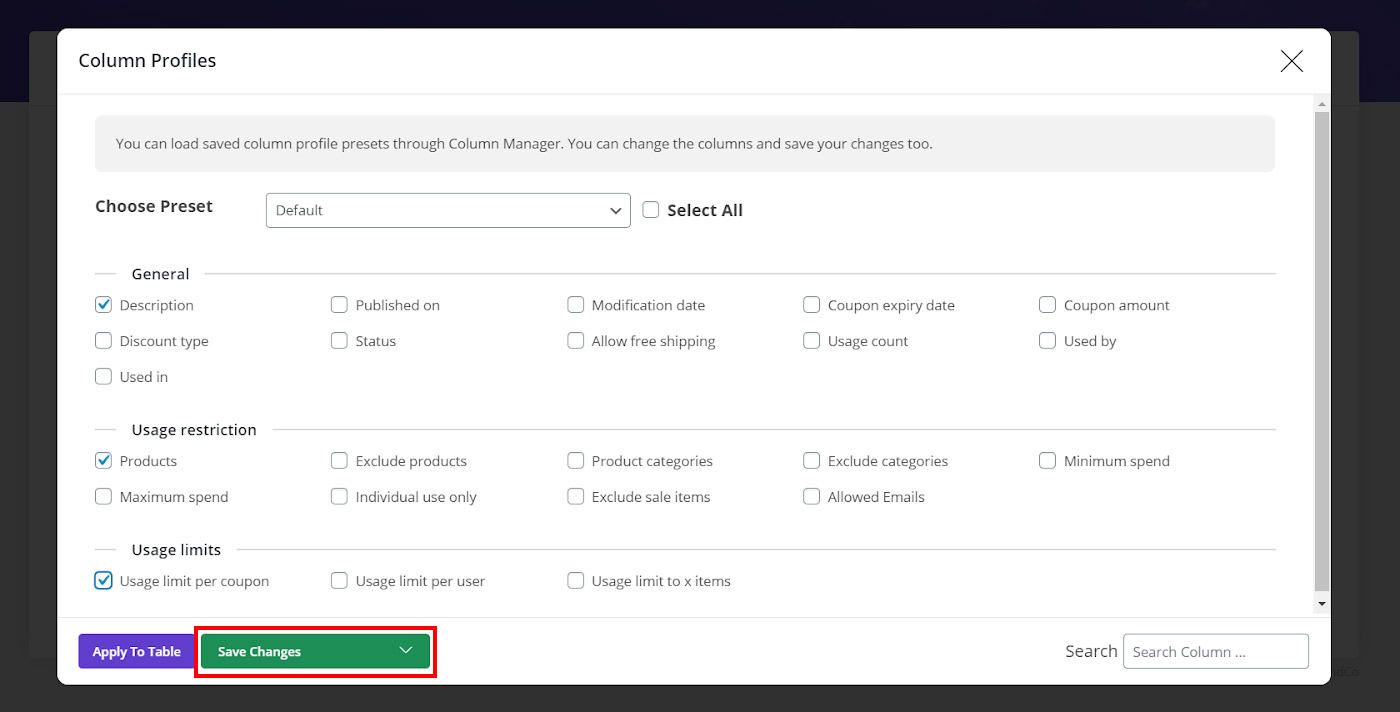Click the Usage restriction section heading
Image resolution: width=1400 pixels, height=712 pixels.
point(194,430)
